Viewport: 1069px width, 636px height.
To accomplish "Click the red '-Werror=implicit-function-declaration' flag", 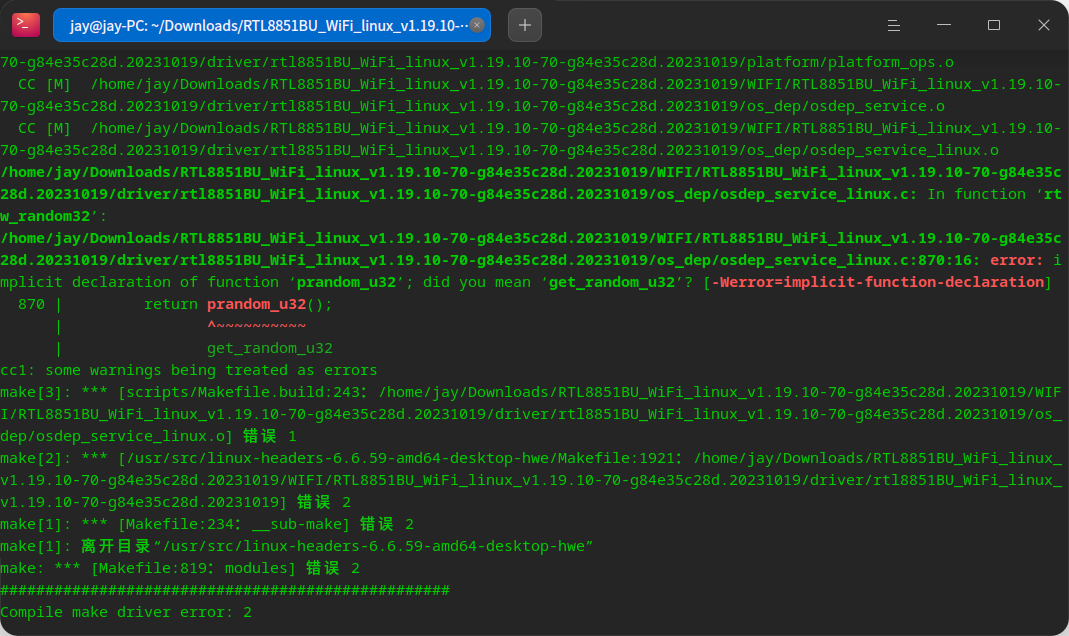I will point(878,282).
